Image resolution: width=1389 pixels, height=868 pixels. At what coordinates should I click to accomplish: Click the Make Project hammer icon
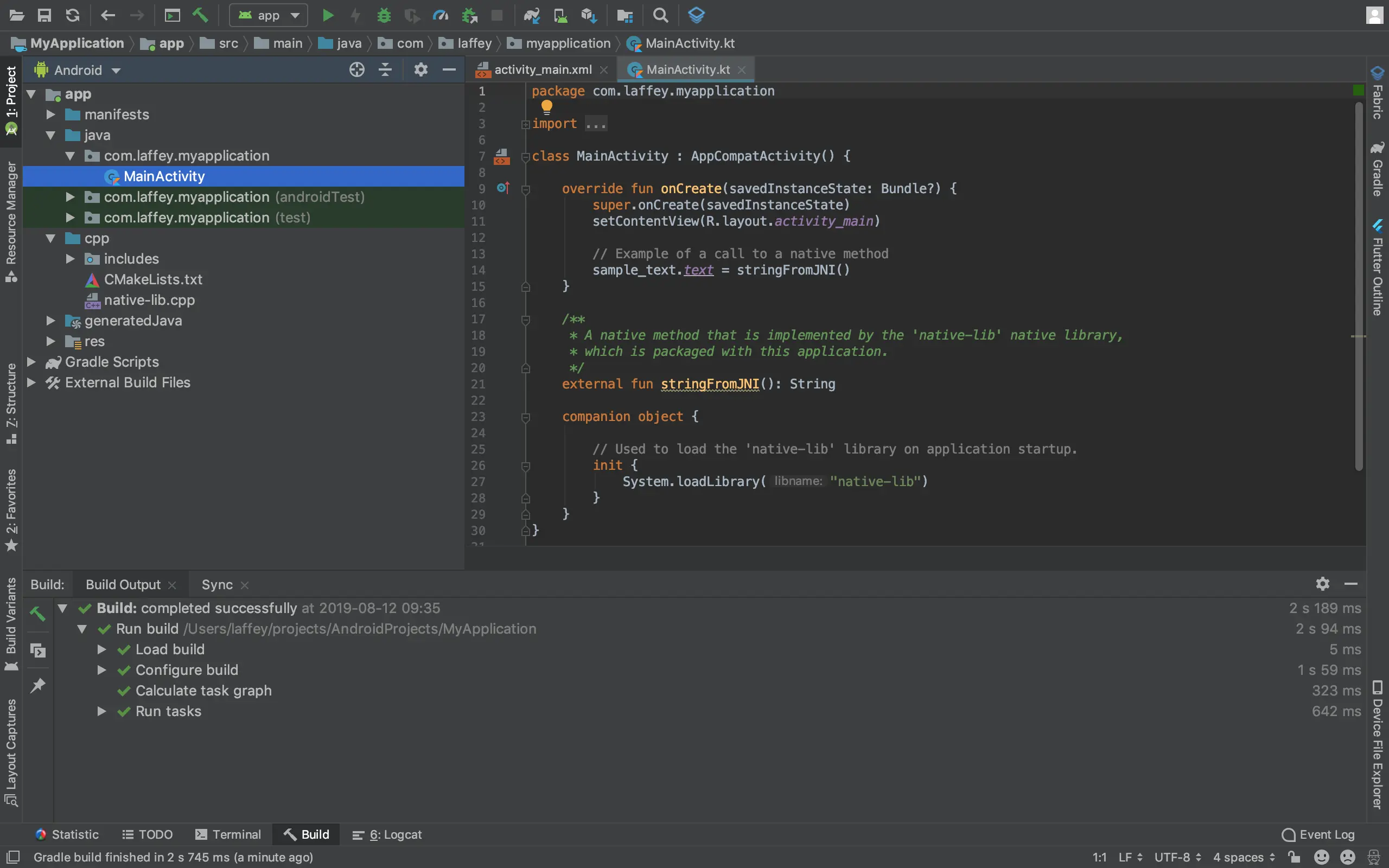click(x=200, y=16)
